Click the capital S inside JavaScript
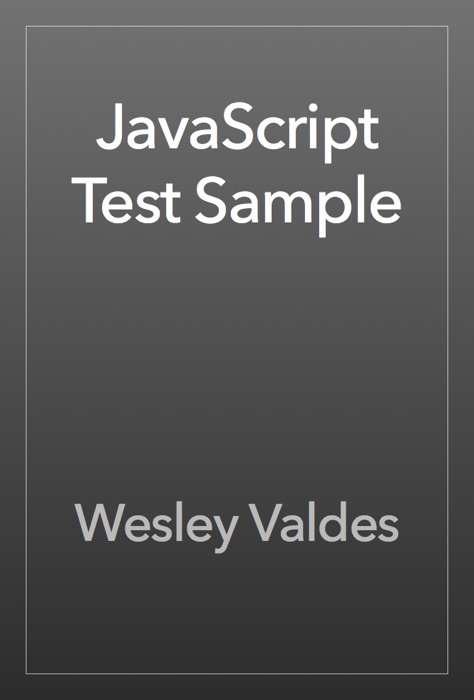The height and width of the screenshot is (700, 474). coord(241,127)
